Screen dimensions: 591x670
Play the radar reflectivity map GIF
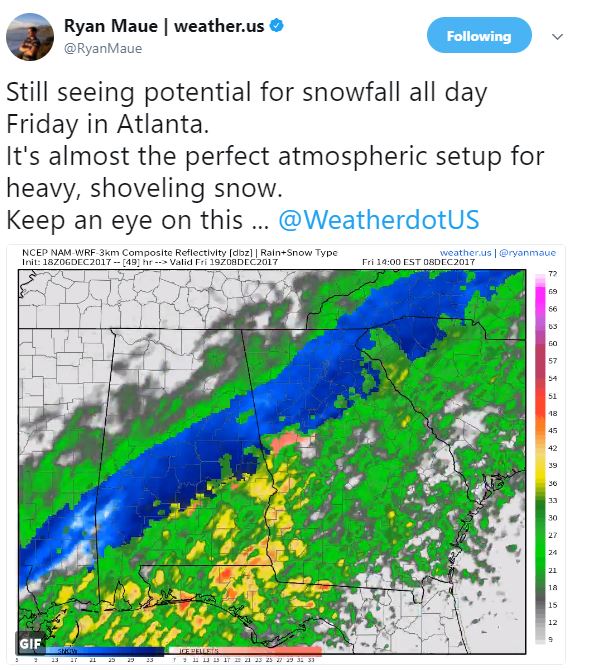[x=285, y=454]
